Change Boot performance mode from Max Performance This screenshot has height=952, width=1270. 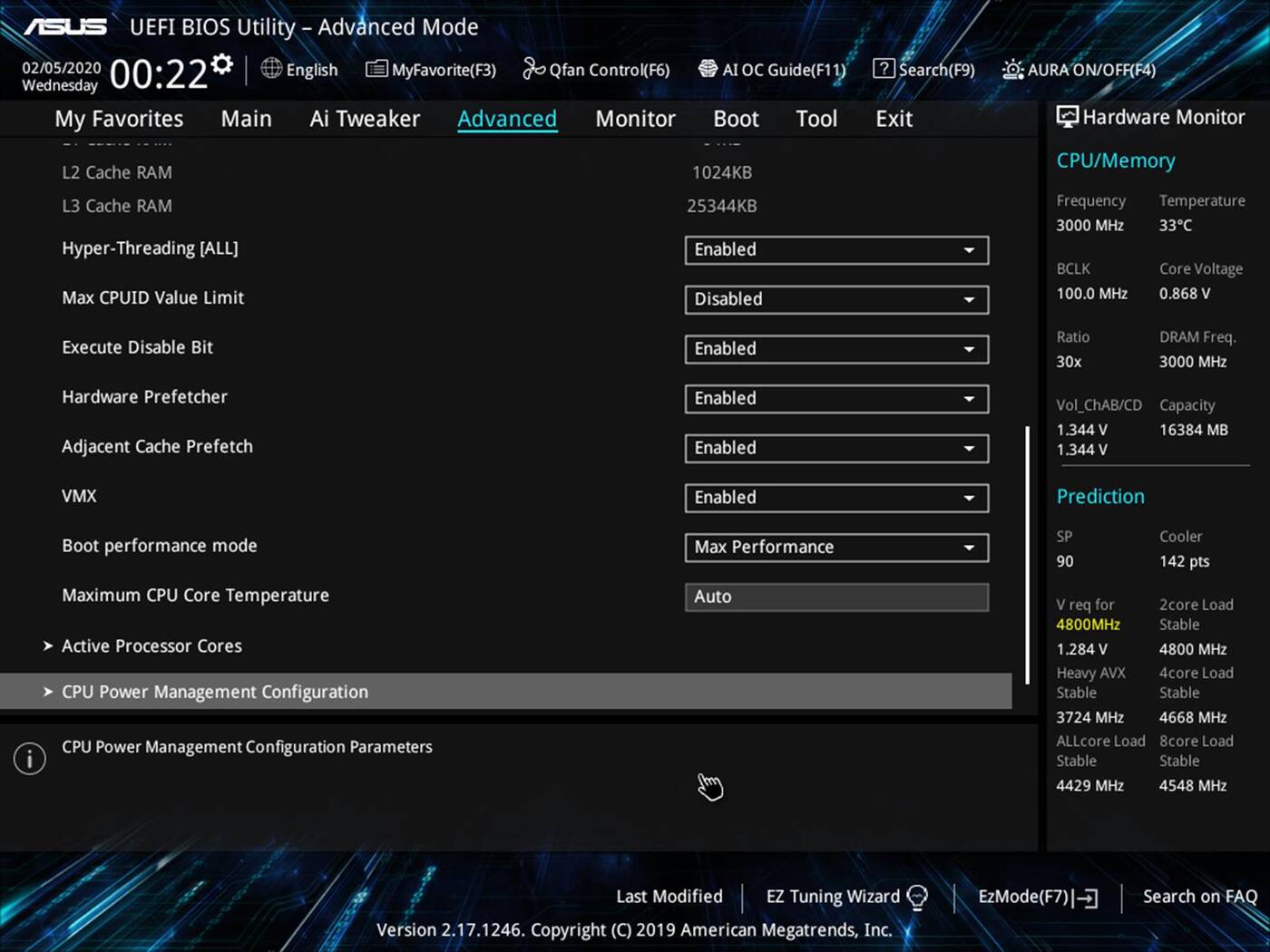(835, 547)
